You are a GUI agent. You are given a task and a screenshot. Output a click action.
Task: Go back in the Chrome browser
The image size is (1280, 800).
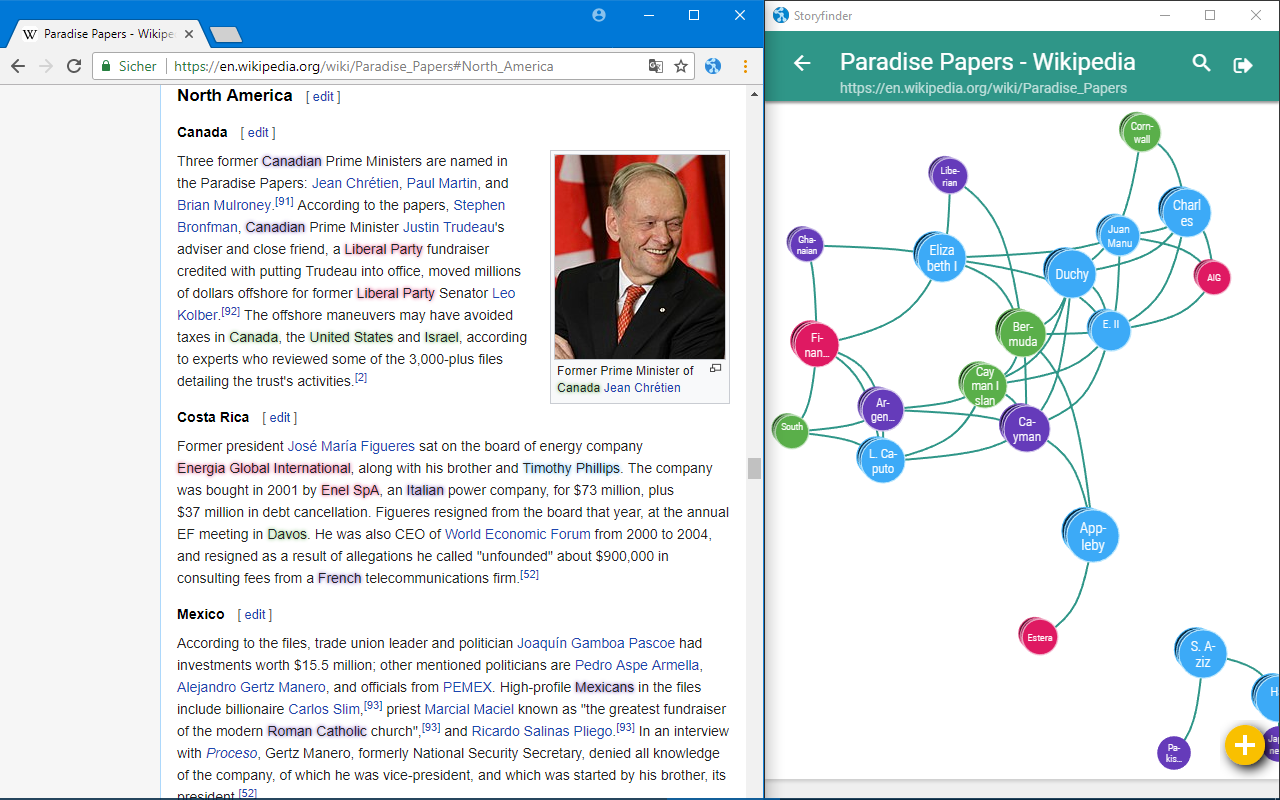coord(18,66)
